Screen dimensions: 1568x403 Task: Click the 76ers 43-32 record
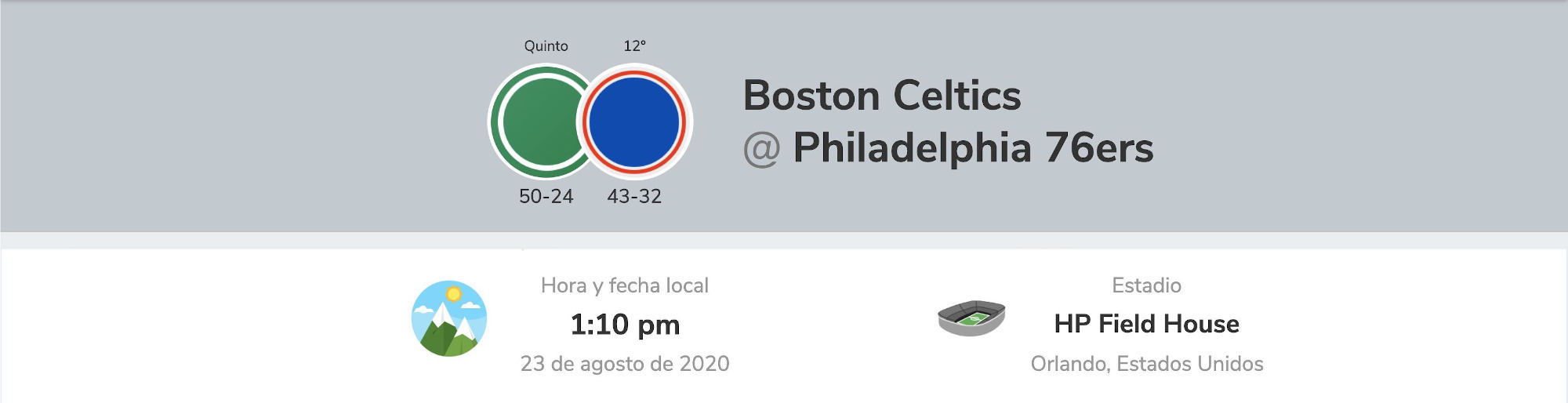(634, 196)
